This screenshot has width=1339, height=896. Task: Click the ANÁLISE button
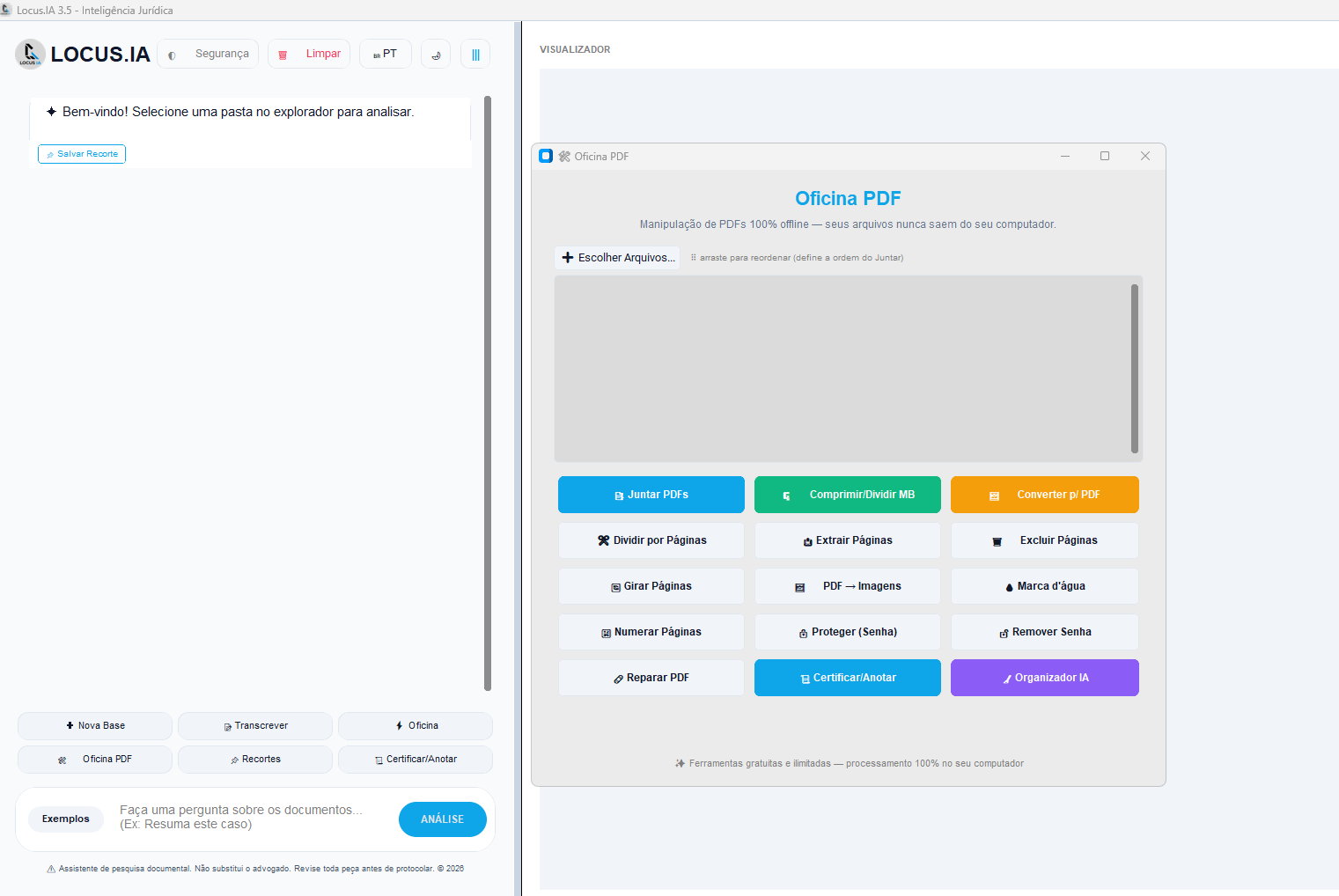[x=443, y=819]
